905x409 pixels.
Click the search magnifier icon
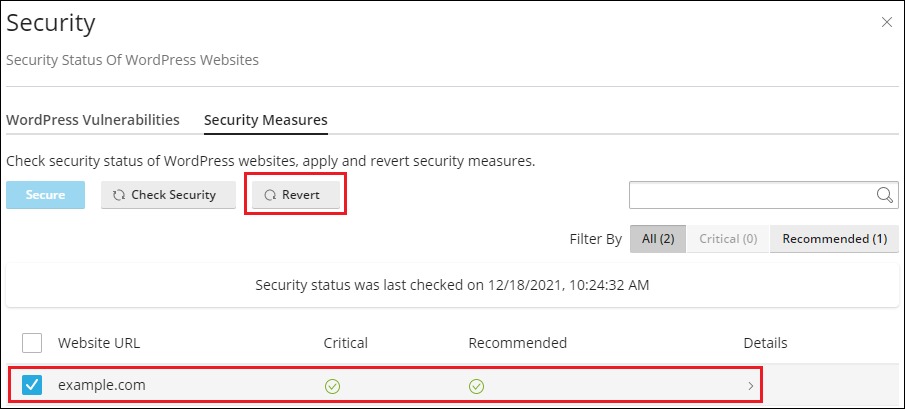tap(885, 195)
